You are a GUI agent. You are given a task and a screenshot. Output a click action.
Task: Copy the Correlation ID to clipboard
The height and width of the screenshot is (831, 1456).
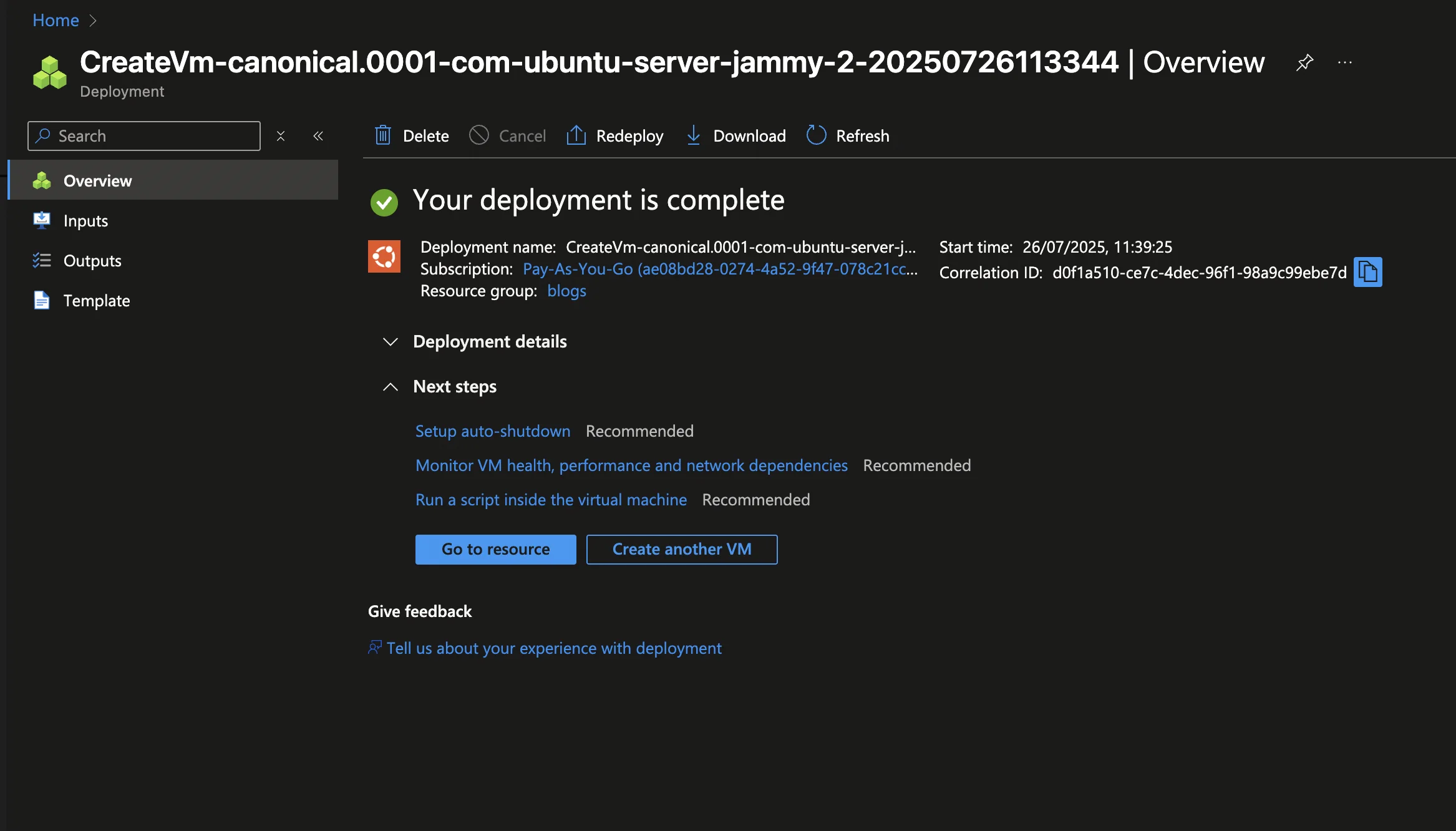[1367, 272]
